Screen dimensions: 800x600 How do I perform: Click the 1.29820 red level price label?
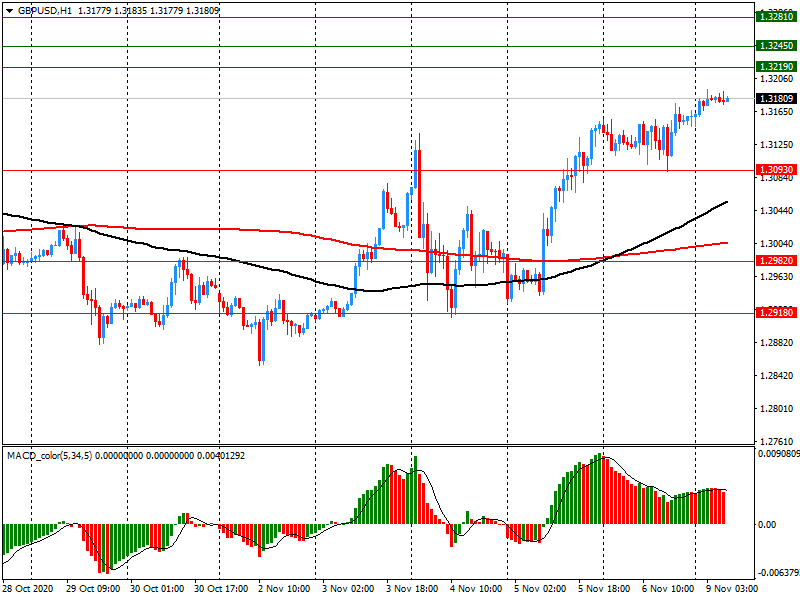point(776,261)
